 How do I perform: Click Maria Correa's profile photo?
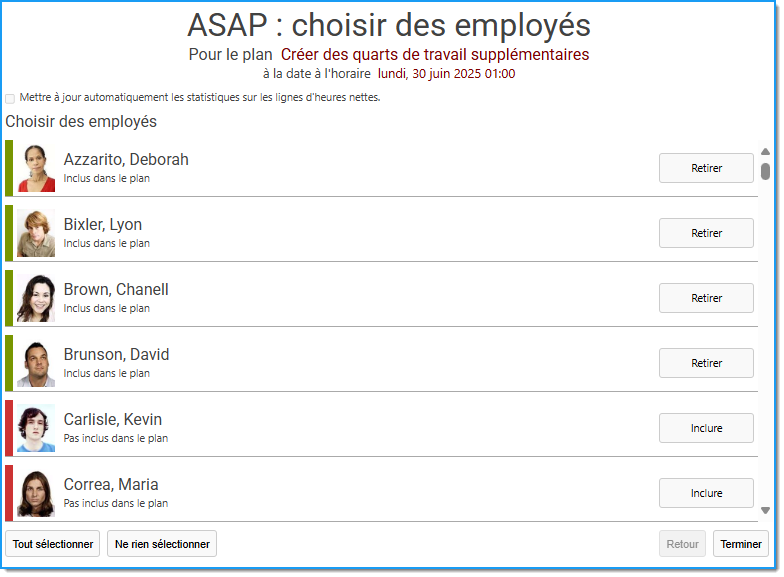[36, 493]
